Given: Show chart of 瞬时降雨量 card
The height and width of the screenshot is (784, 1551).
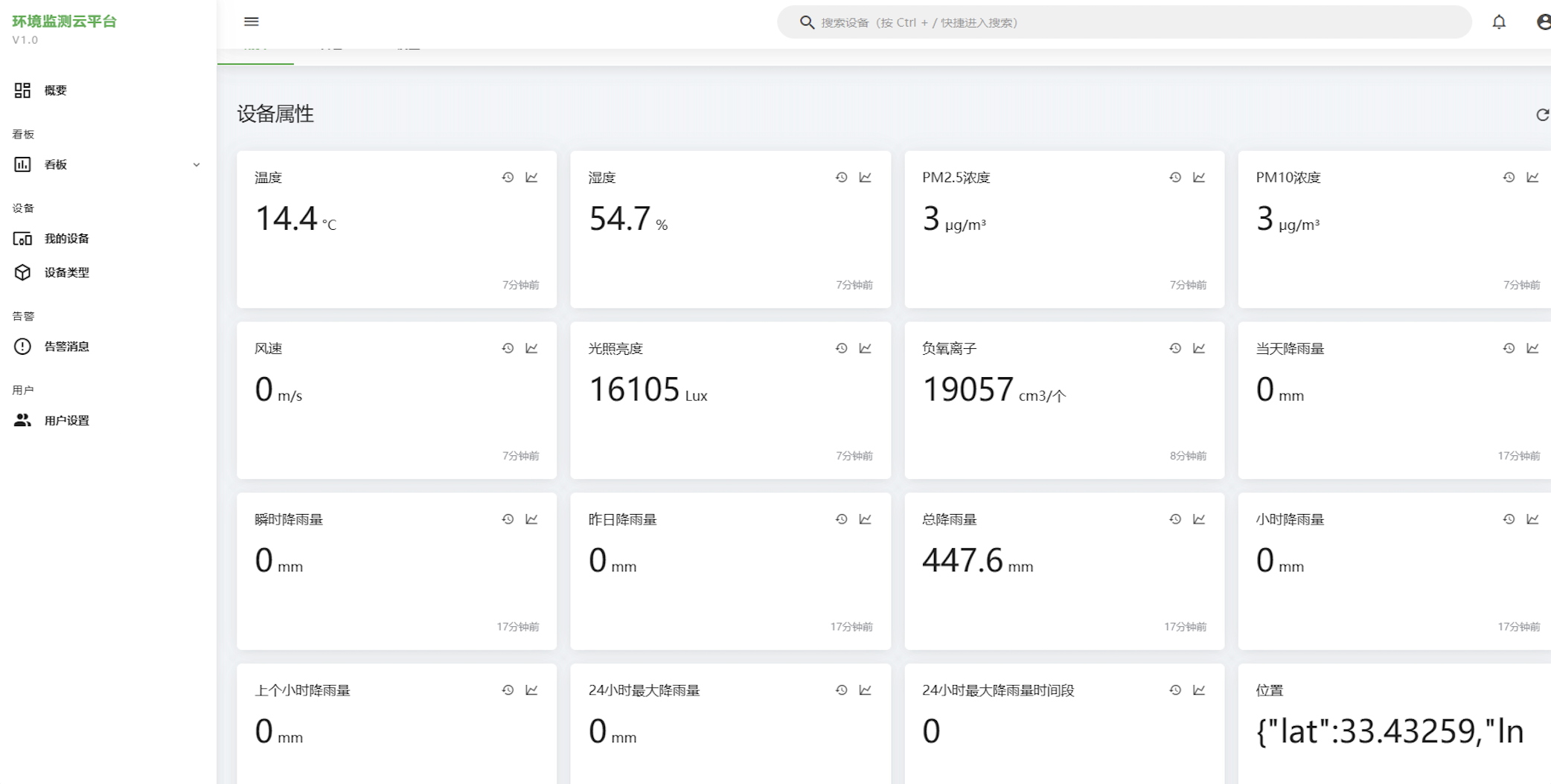Looking at the screenshot, I should [531, 519].
